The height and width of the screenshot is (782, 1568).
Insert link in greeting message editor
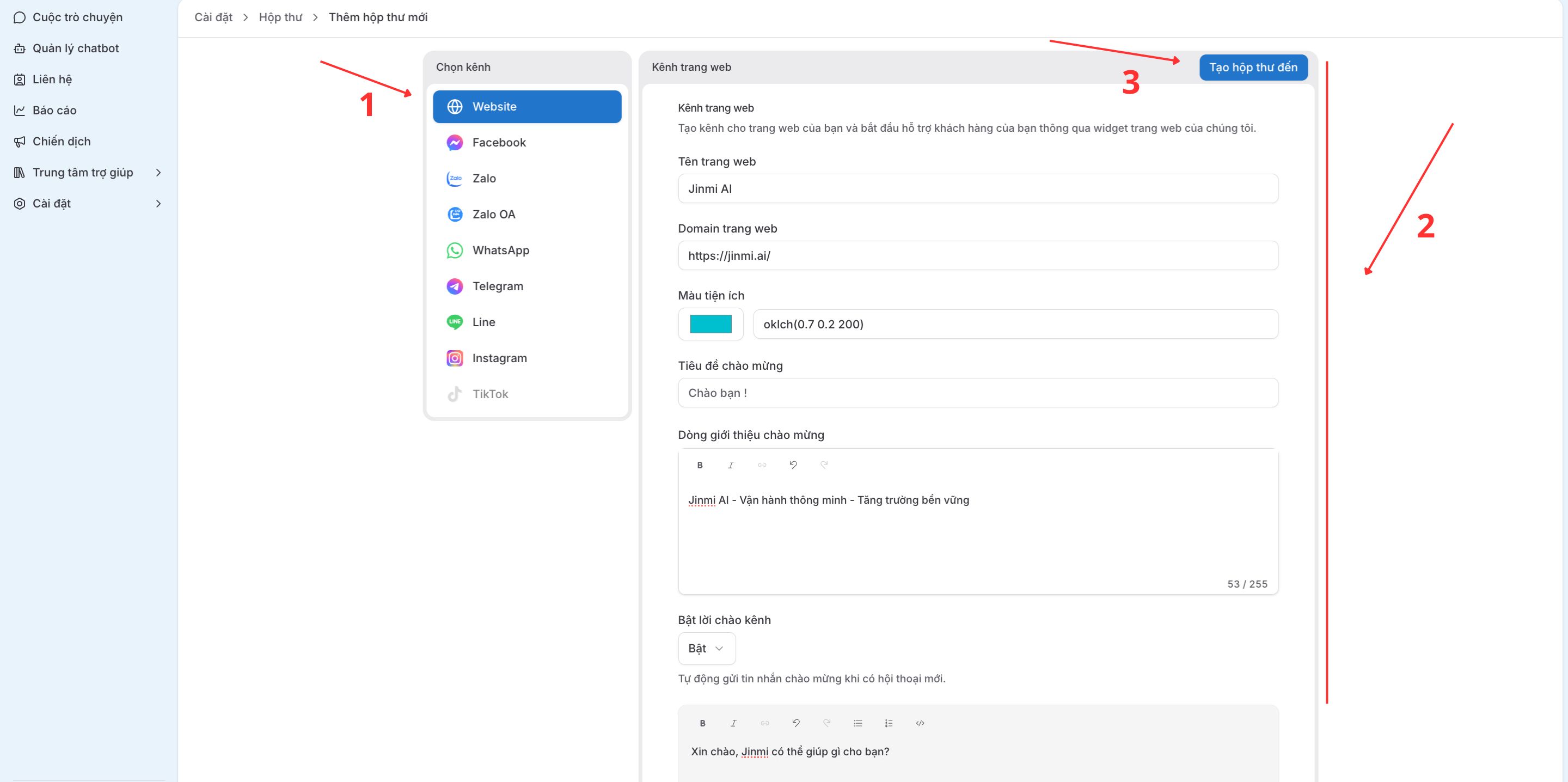click(x=764, y=723)
